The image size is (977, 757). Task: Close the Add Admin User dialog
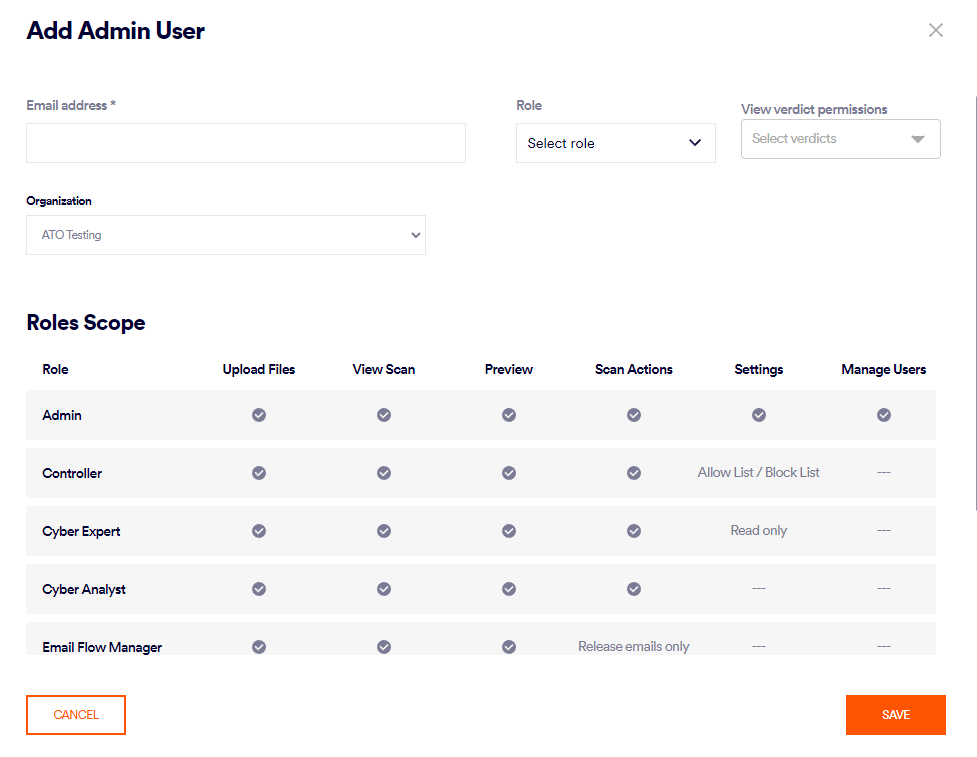[936, 30]
